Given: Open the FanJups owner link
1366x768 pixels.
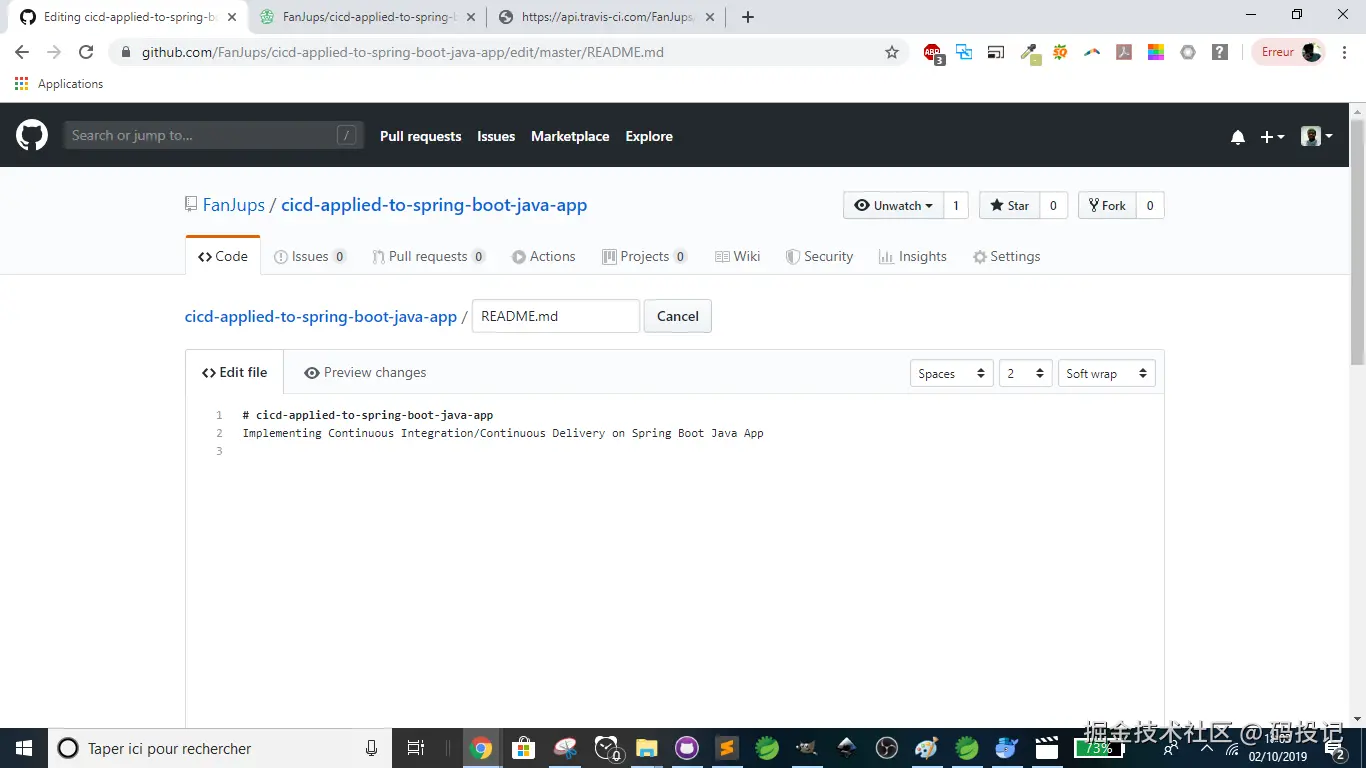Looking at the screenshot, I should pyautogui.click(x=234, y=205).
